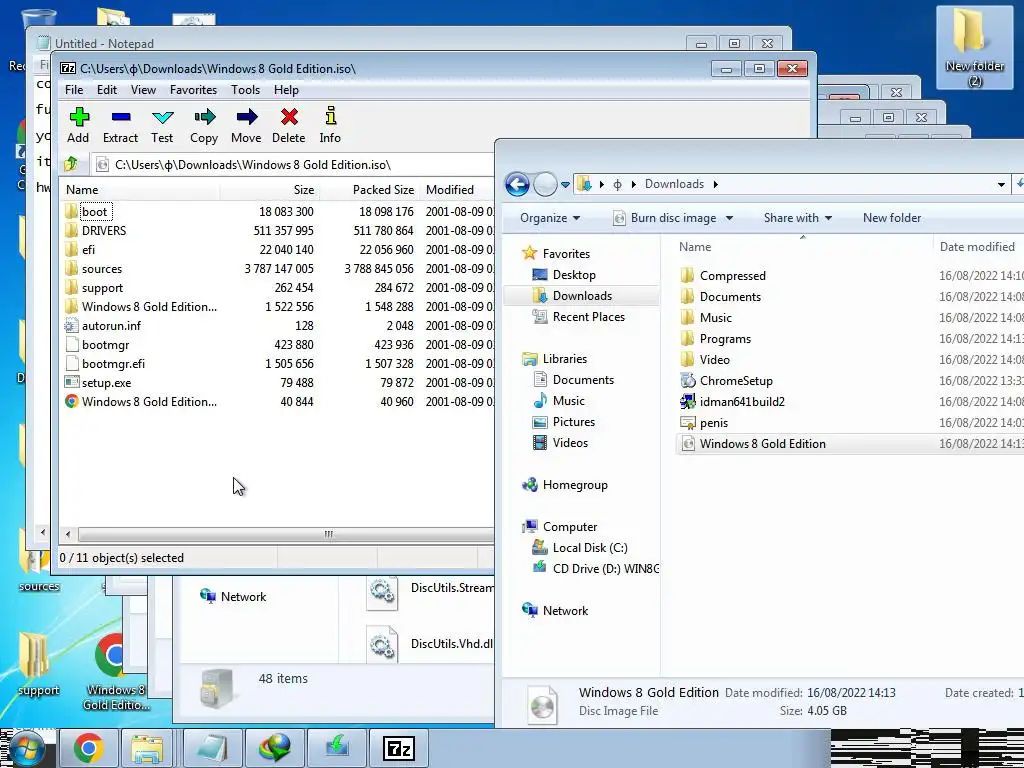1024x768 pixels.
Task: Open Windows Explorer from the taskbar
Action: pyautogui.click(x=148, y=748)
